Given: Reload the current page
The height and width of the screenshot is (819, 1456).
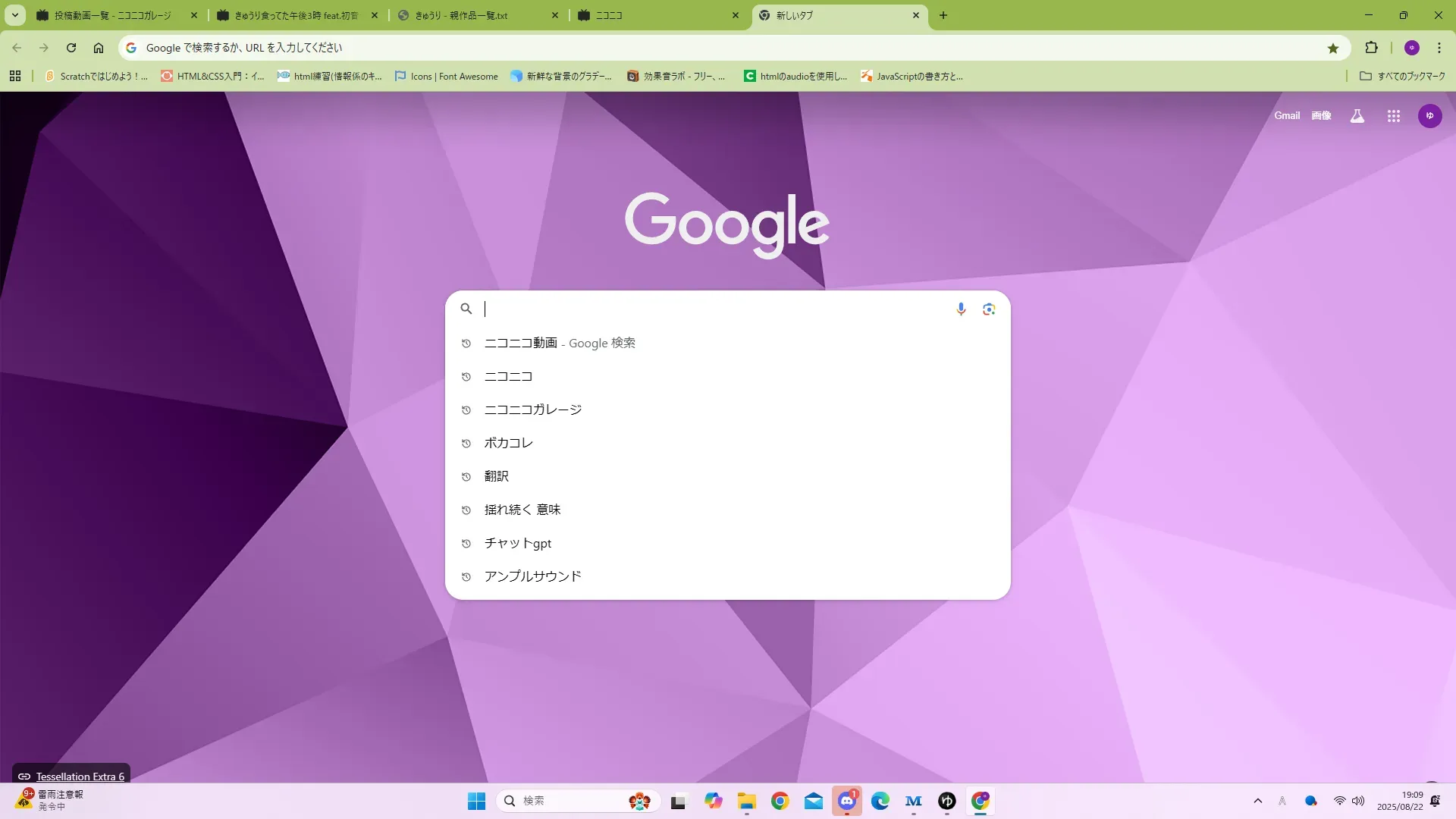Looking at the screenshot, I should pyautogui.click(x=71, y=48).
